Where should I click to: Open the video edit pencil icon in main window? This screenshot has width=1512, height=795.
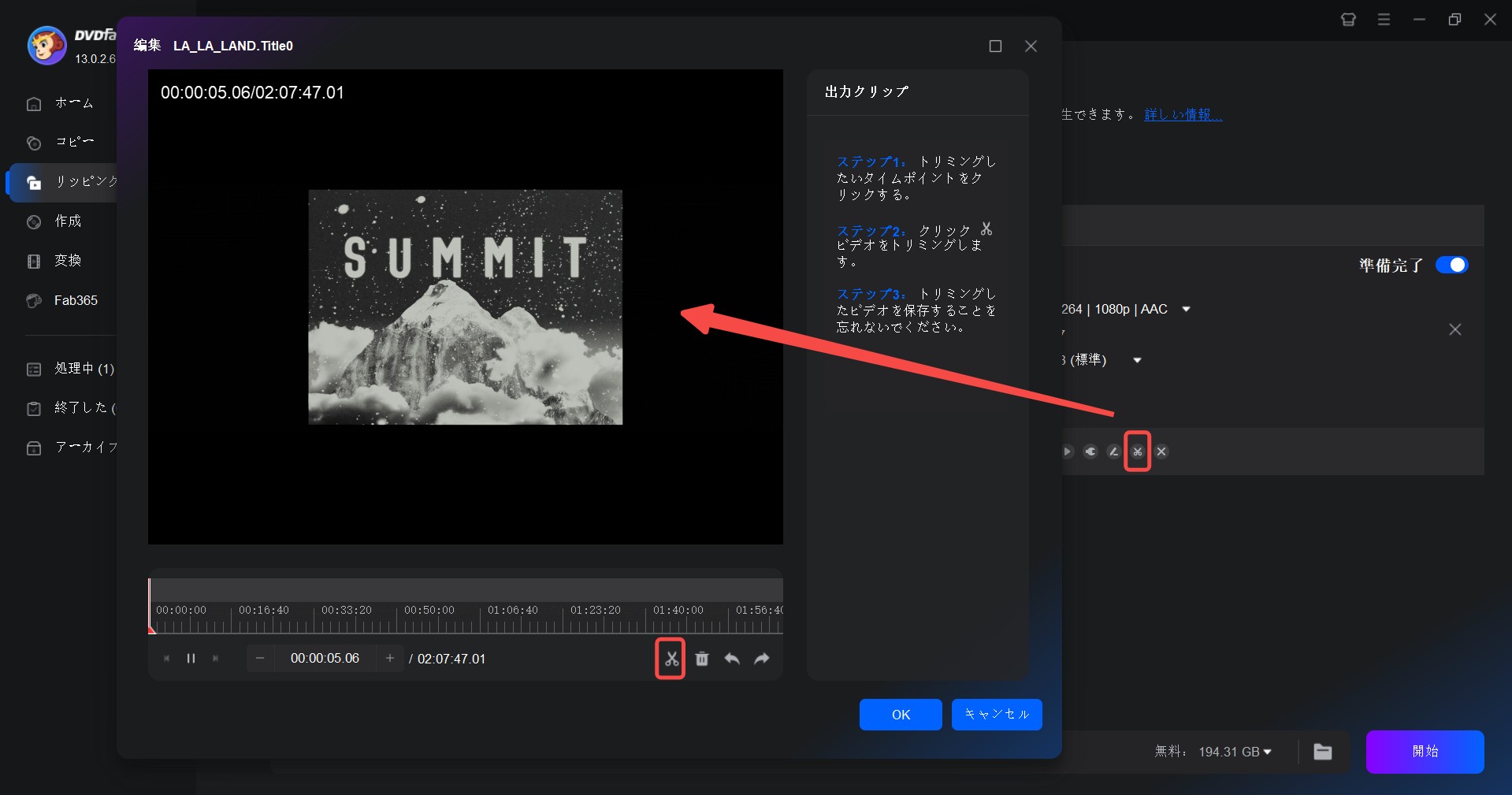(1113, 451)
